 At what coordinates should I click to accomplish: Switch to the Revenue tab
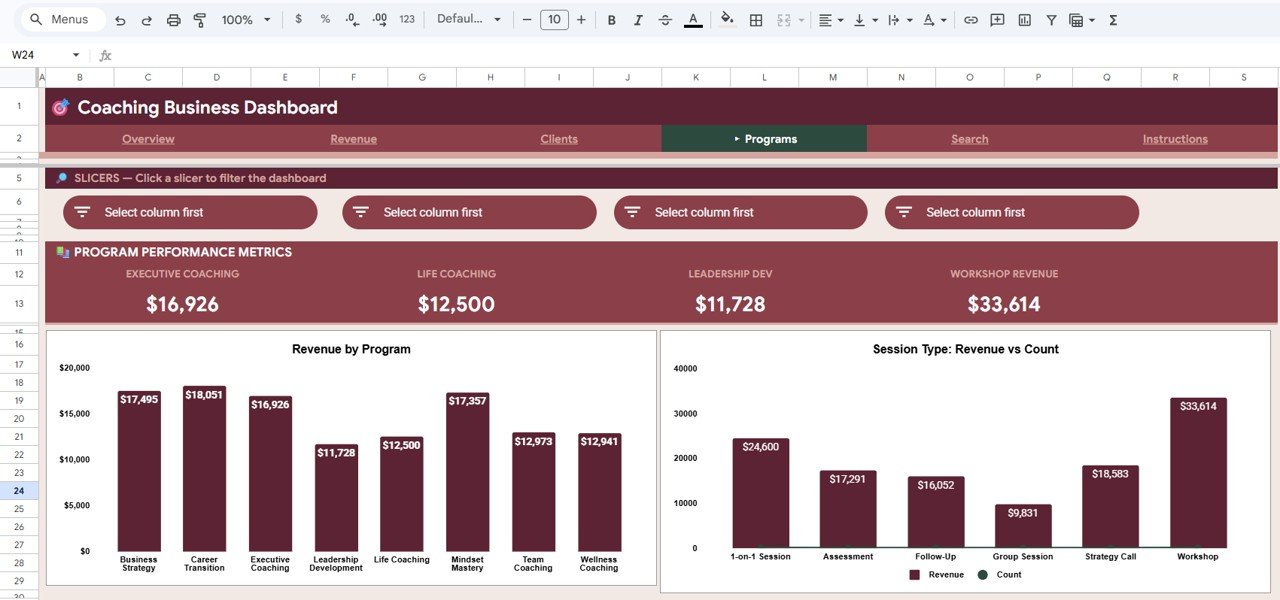[353, 139]
